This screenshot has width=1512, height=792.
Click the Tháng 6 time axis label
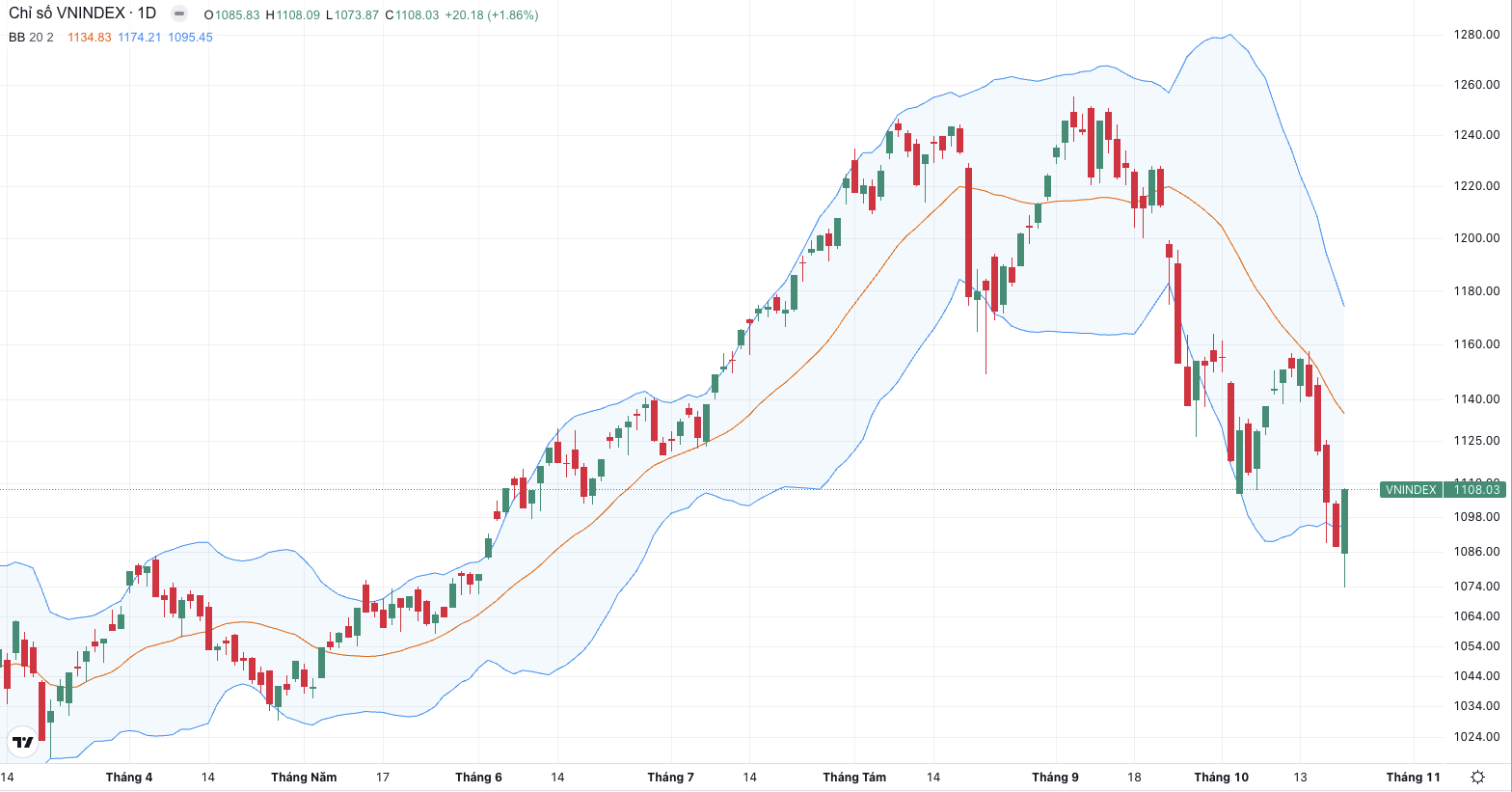point(478,777)
